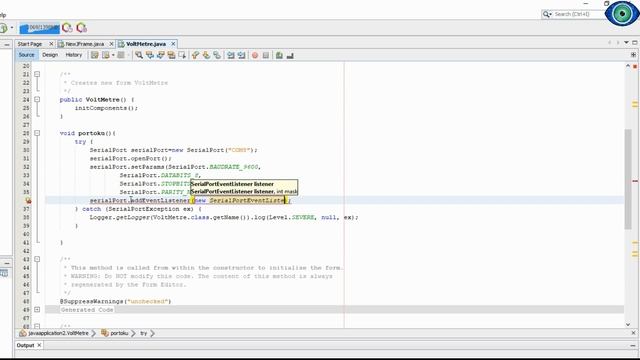This screenshot has height=360, width=640.
Task: Click the memory usage garbage collection bar
Action: click(x=40, y=28)
